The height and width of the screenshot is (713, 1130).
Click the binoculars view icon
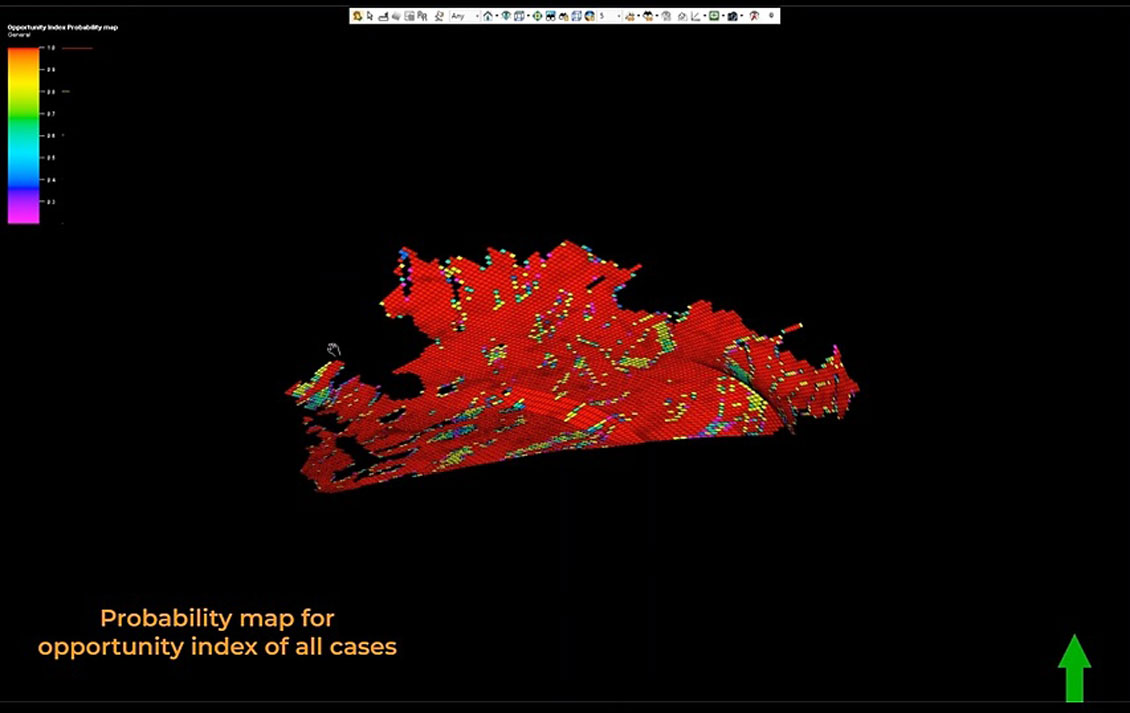click(551, 16)
